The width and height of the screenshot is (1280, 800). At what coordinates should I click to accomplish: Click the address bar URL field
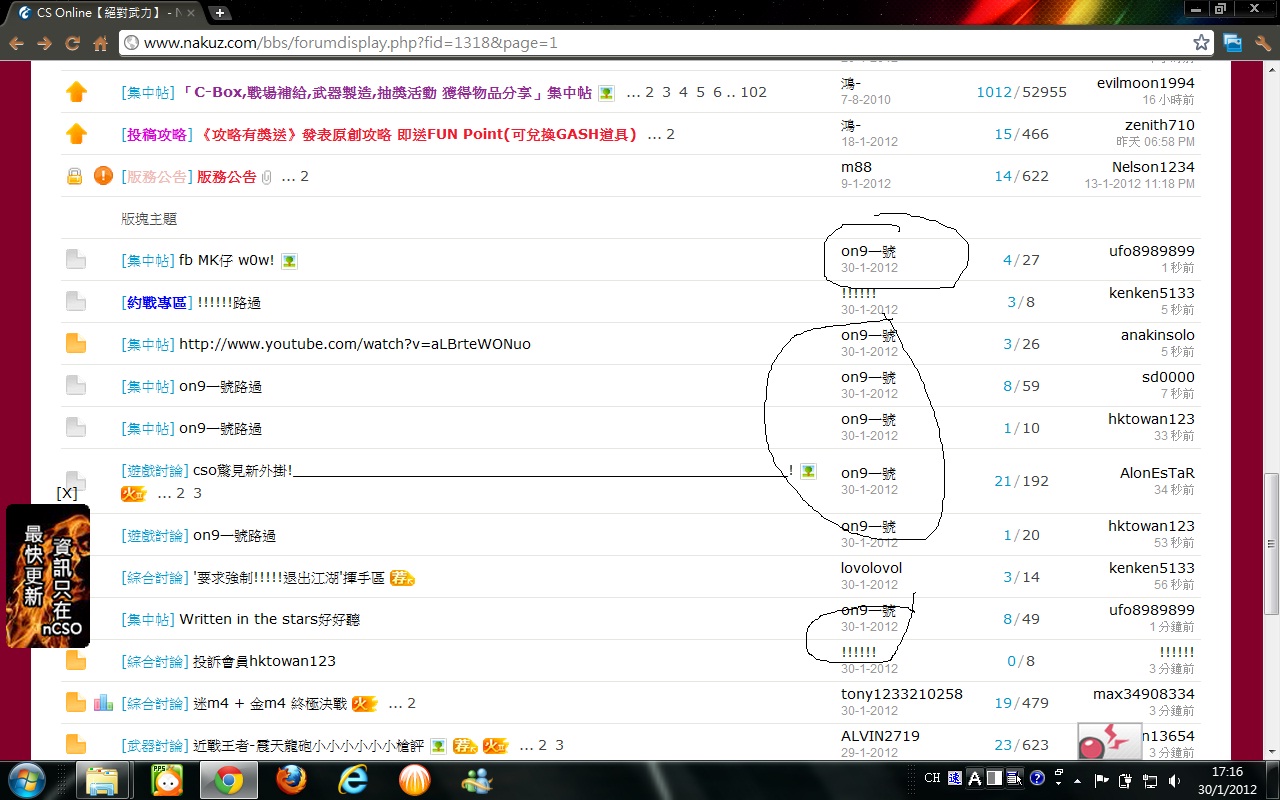(650, 43)
